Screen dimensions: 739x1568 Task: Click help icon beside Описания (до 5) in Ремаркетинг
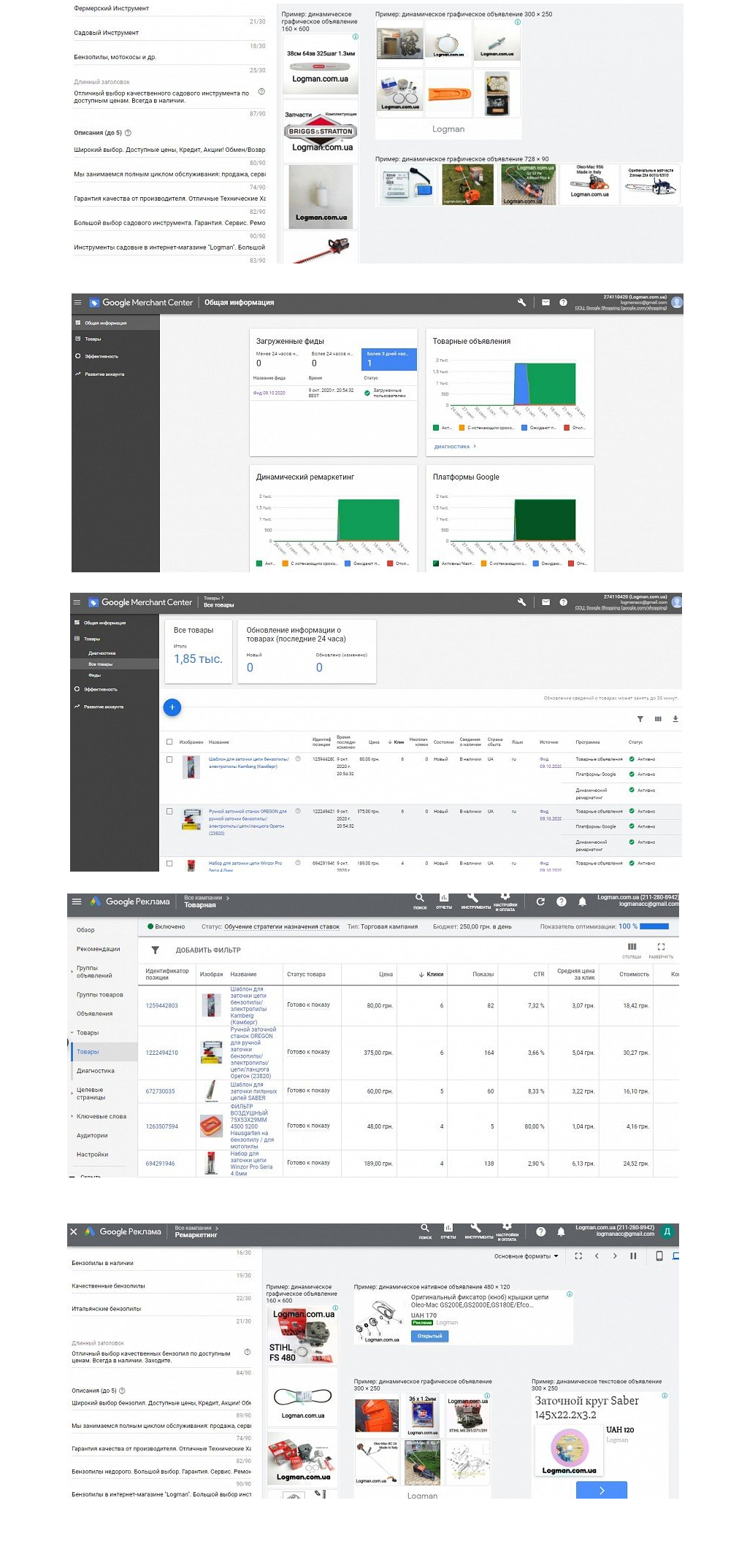coord(122,1391)
